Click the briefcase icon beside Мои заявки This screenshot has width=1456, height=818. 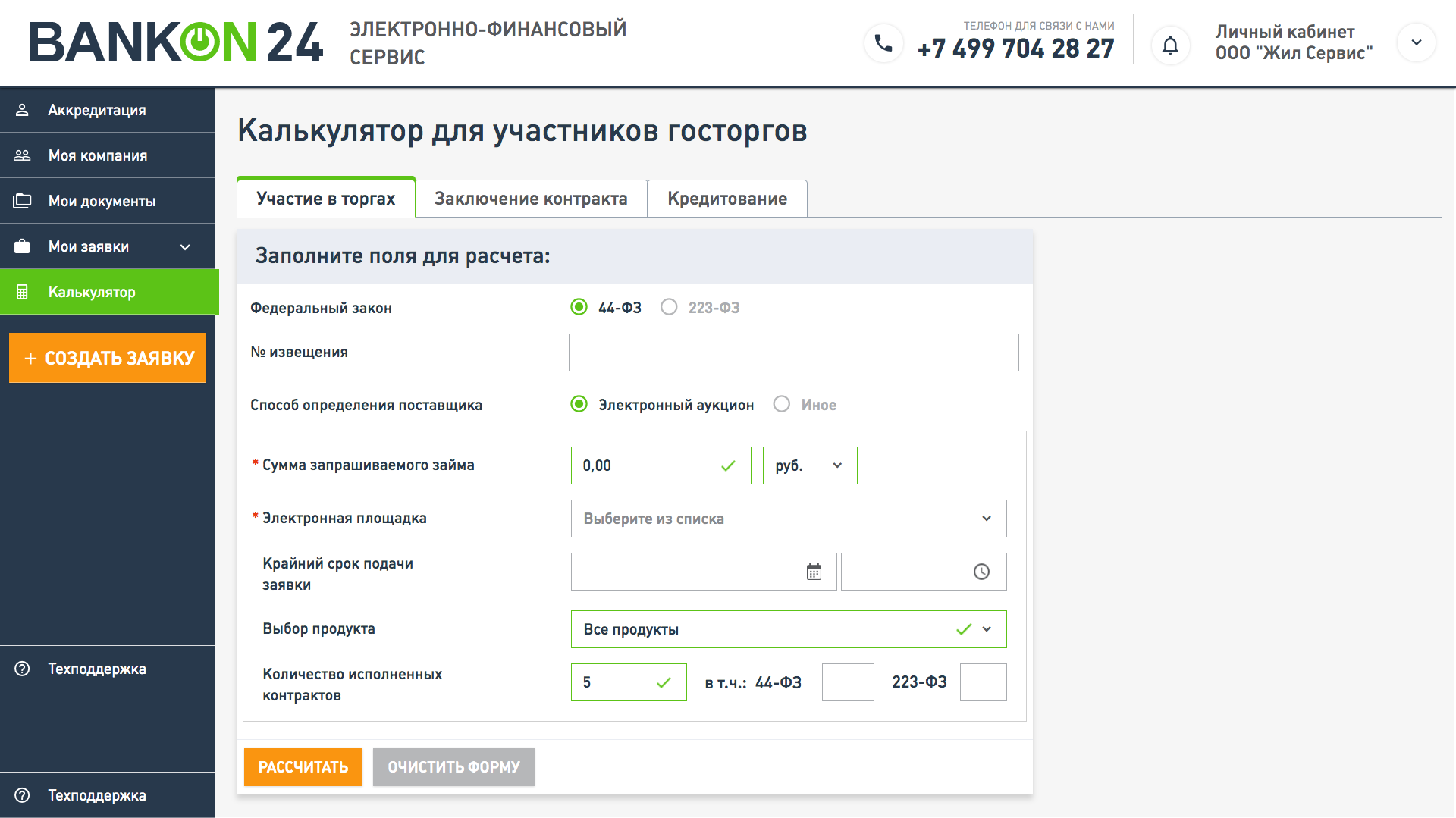[22, 246]
